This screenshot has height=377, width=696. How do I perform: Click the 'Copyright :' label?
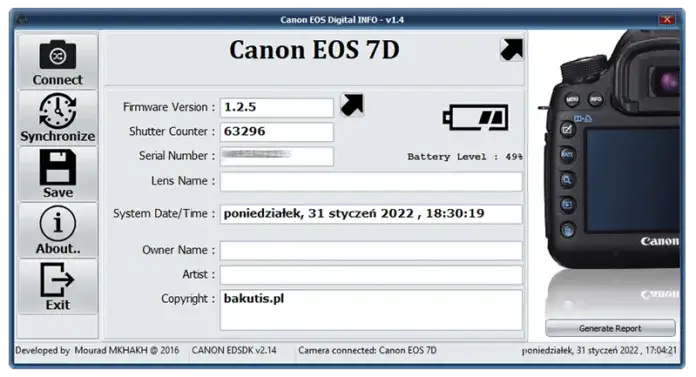click(x=188, y=299)
